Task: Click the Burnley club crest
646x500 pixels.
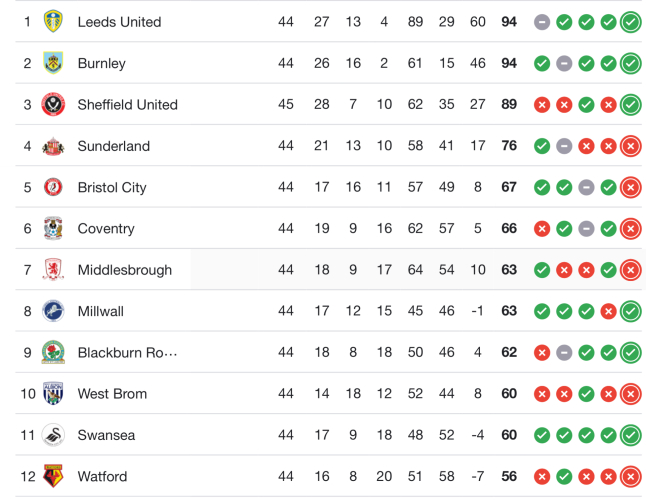Action: (53, 63)
